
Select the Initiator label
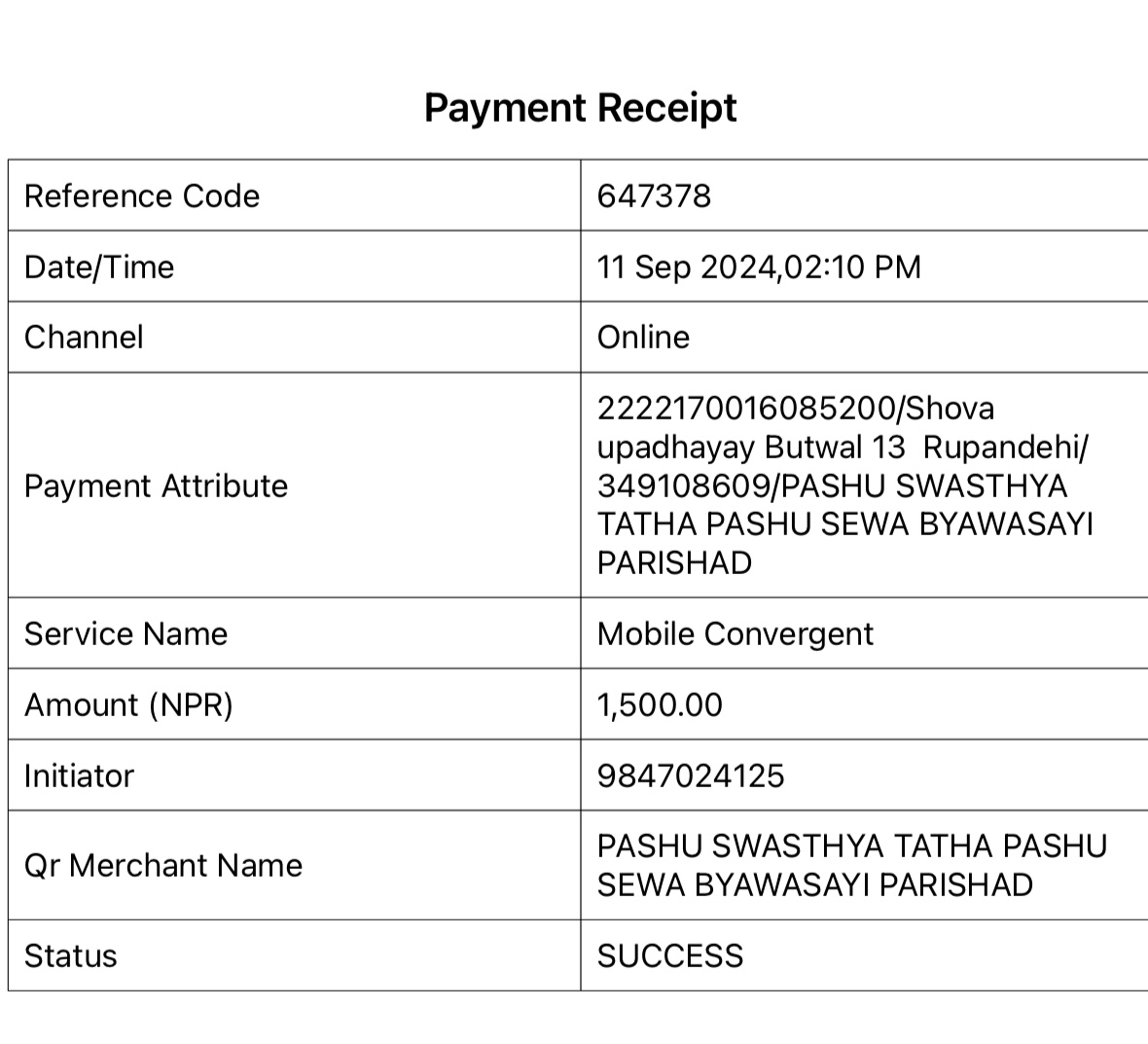[79, 776]
